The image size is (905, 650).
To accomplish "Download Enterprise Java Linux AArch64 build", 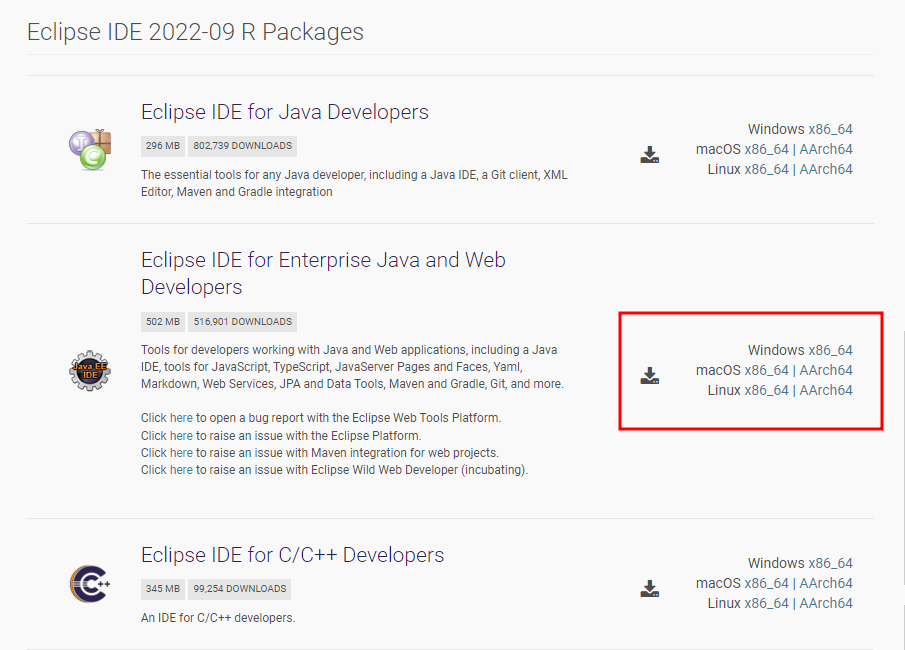I will (x=826, y=390).
